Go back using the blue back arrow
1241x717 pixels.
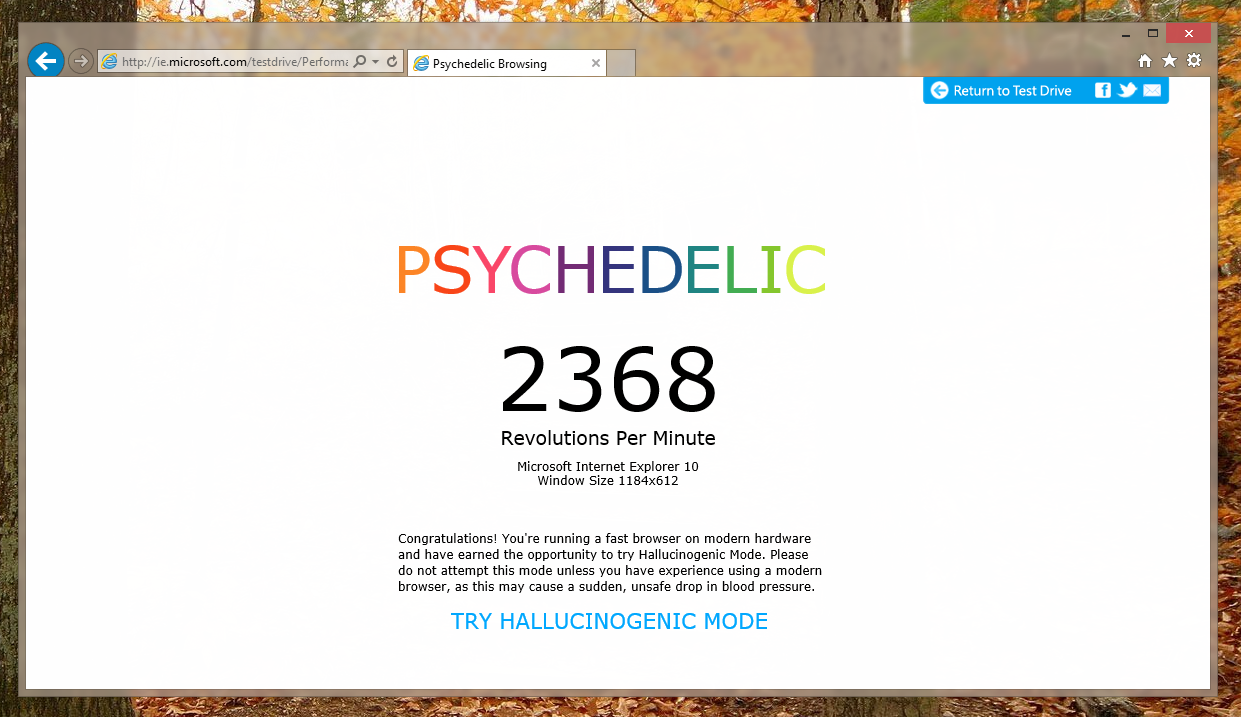point(46,61)
